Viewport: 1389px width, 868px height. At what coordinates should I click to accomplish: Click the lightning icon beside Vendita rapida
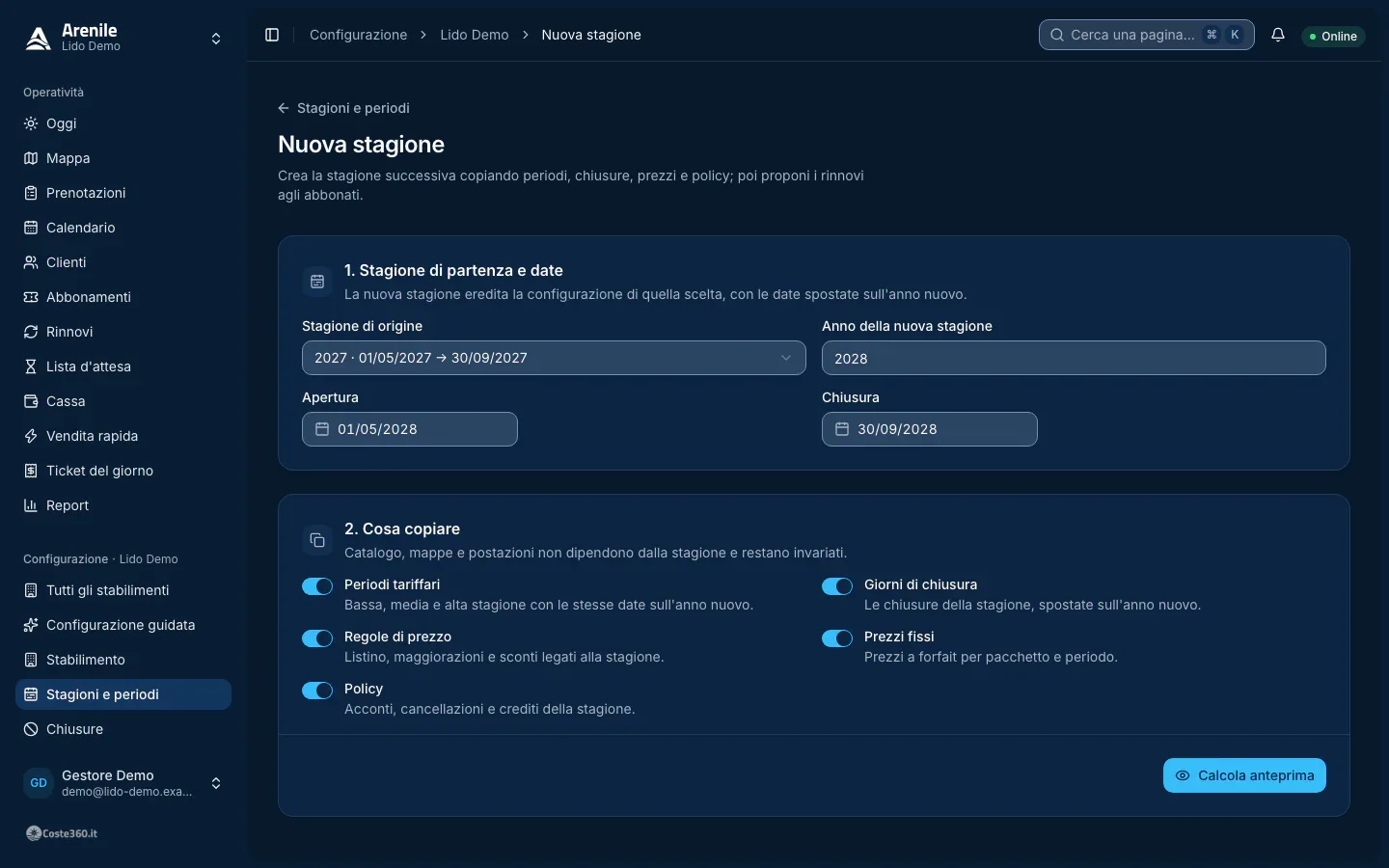pos(31,436)
